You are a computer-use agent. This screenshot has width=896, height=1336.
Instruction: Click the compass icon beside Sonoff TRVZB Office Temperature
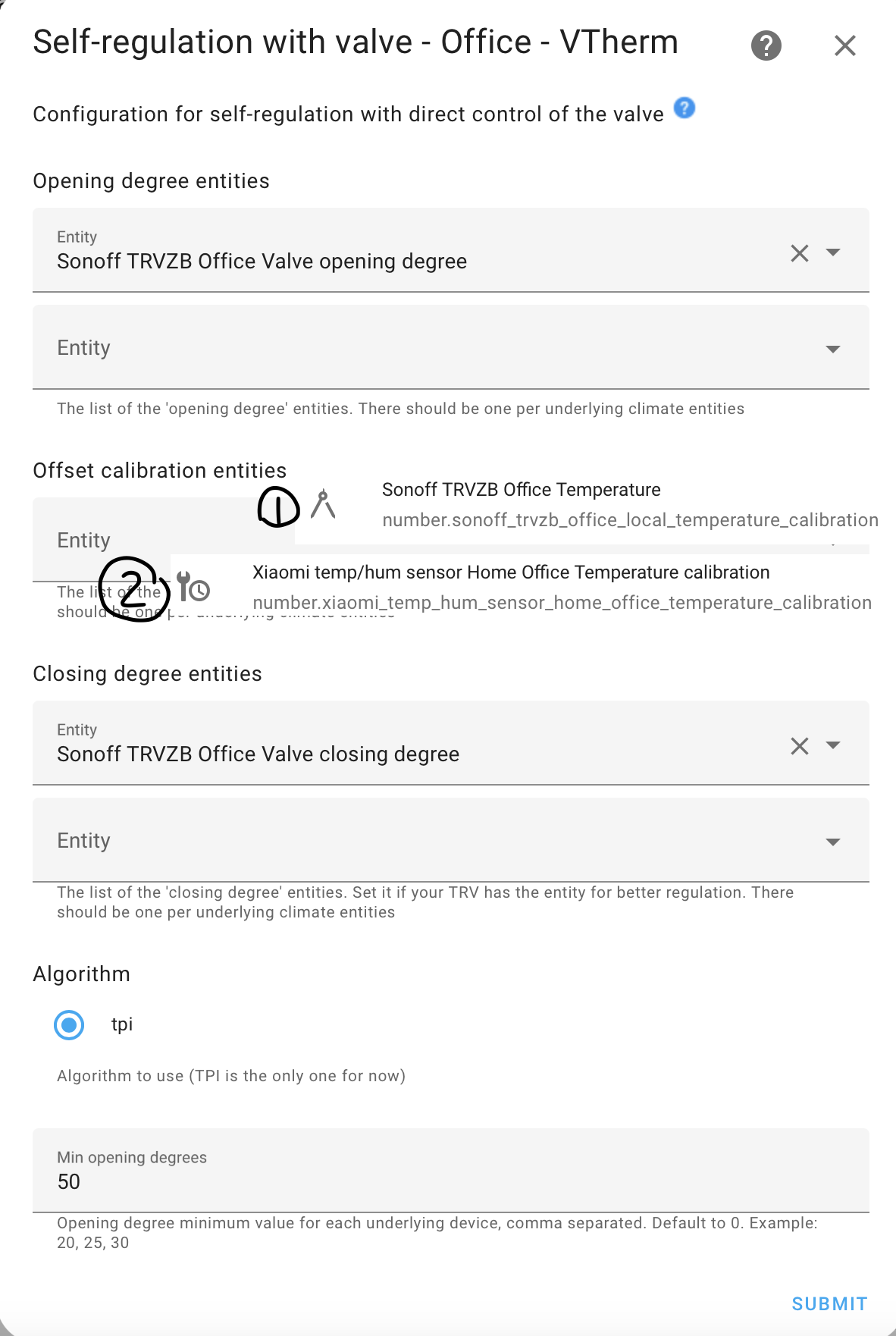(x=323, y=504)
